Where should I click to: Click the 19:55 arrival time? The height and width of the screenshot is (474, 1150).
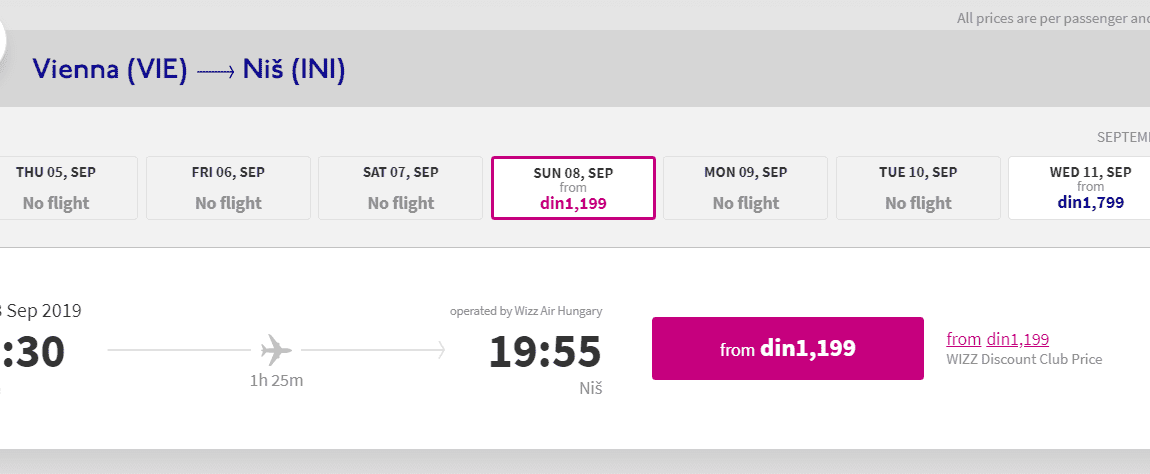pos(545,351)
